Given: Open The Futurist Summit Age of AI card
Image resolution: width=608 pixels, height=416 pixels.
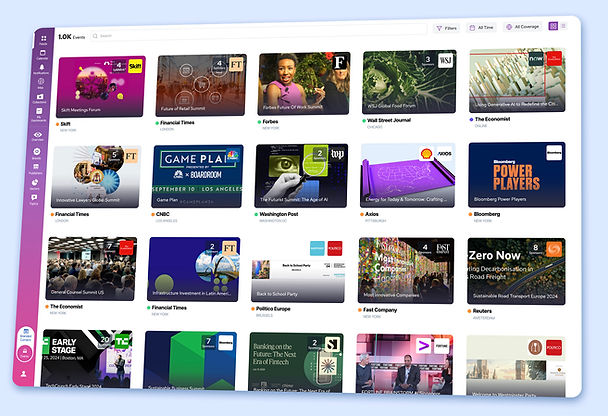Looking at the screenshot, I should [x=302, y=176].
